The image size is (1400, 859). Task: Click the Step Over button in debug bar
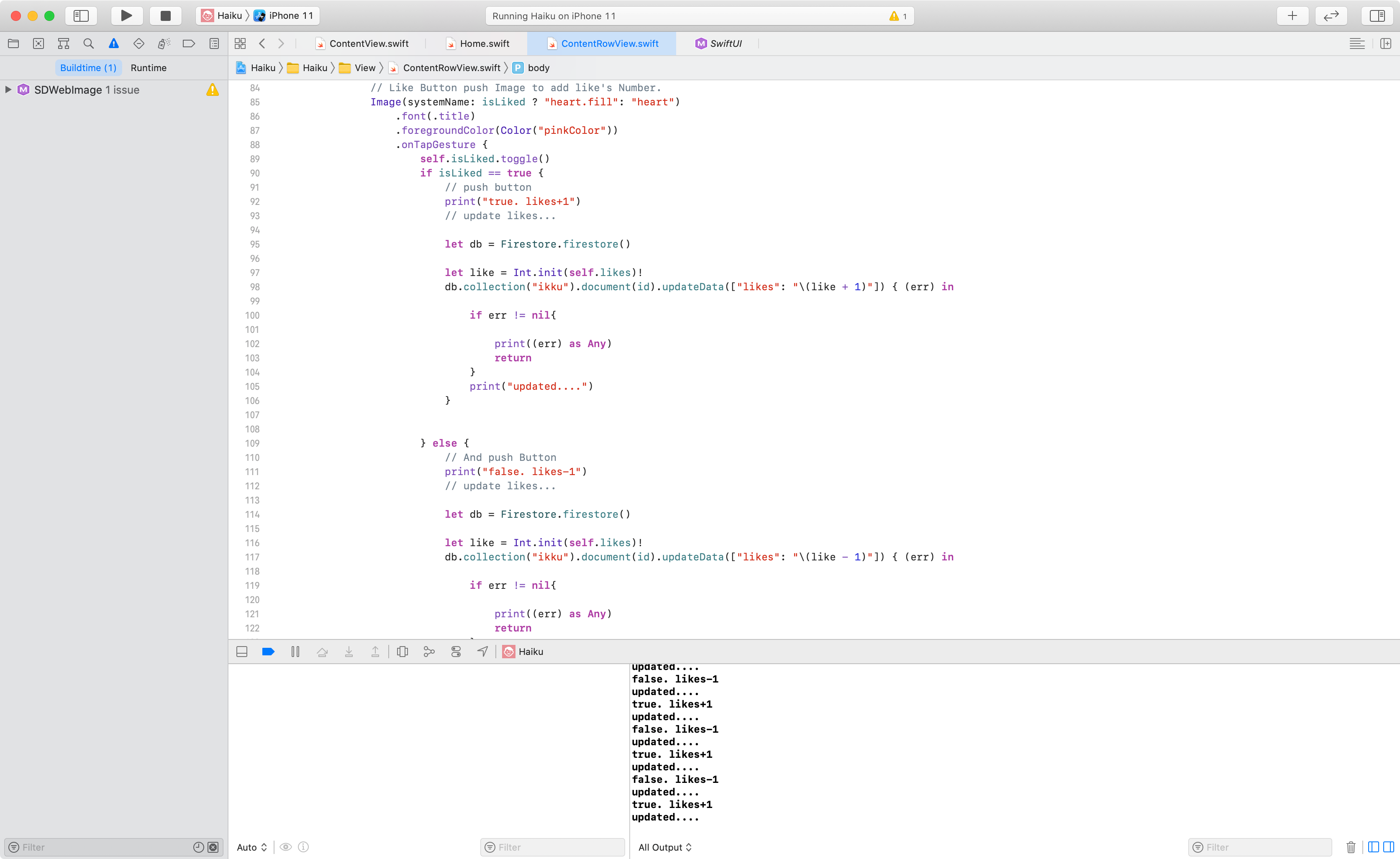[x=322, y=652]
